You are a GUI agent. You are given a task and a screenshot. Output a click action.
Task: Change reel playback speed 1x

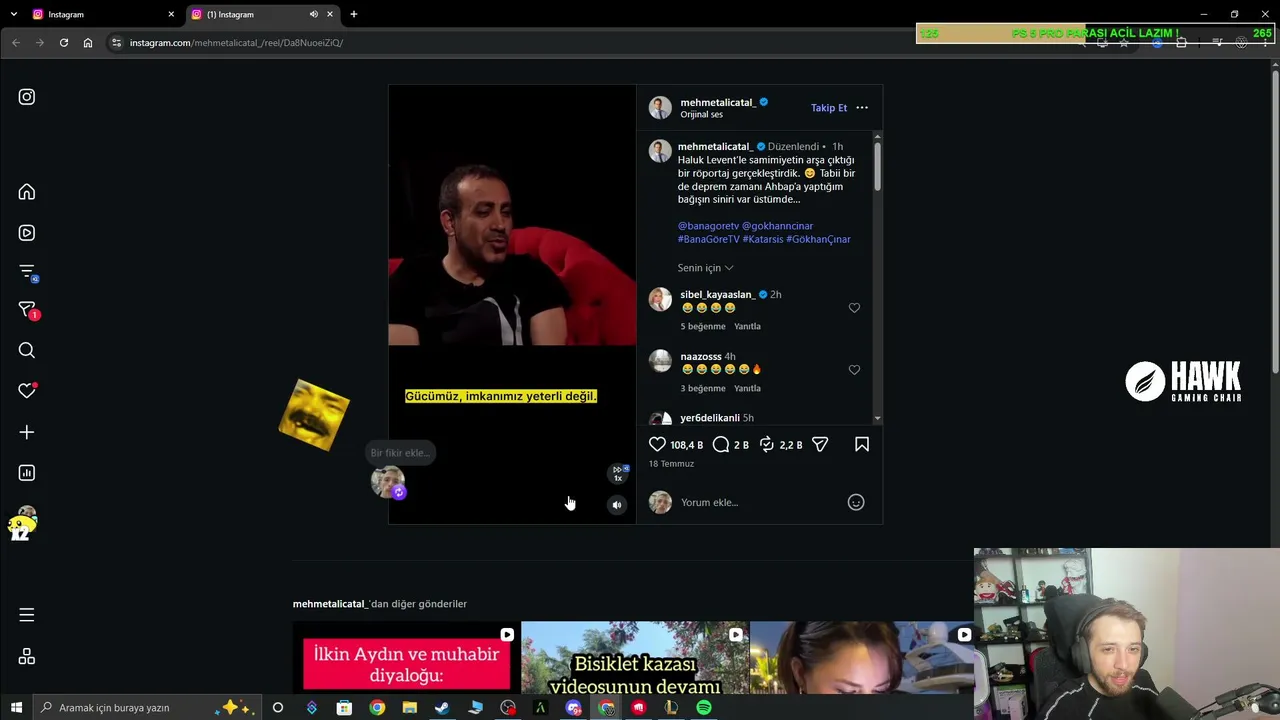tap(619, 474)
